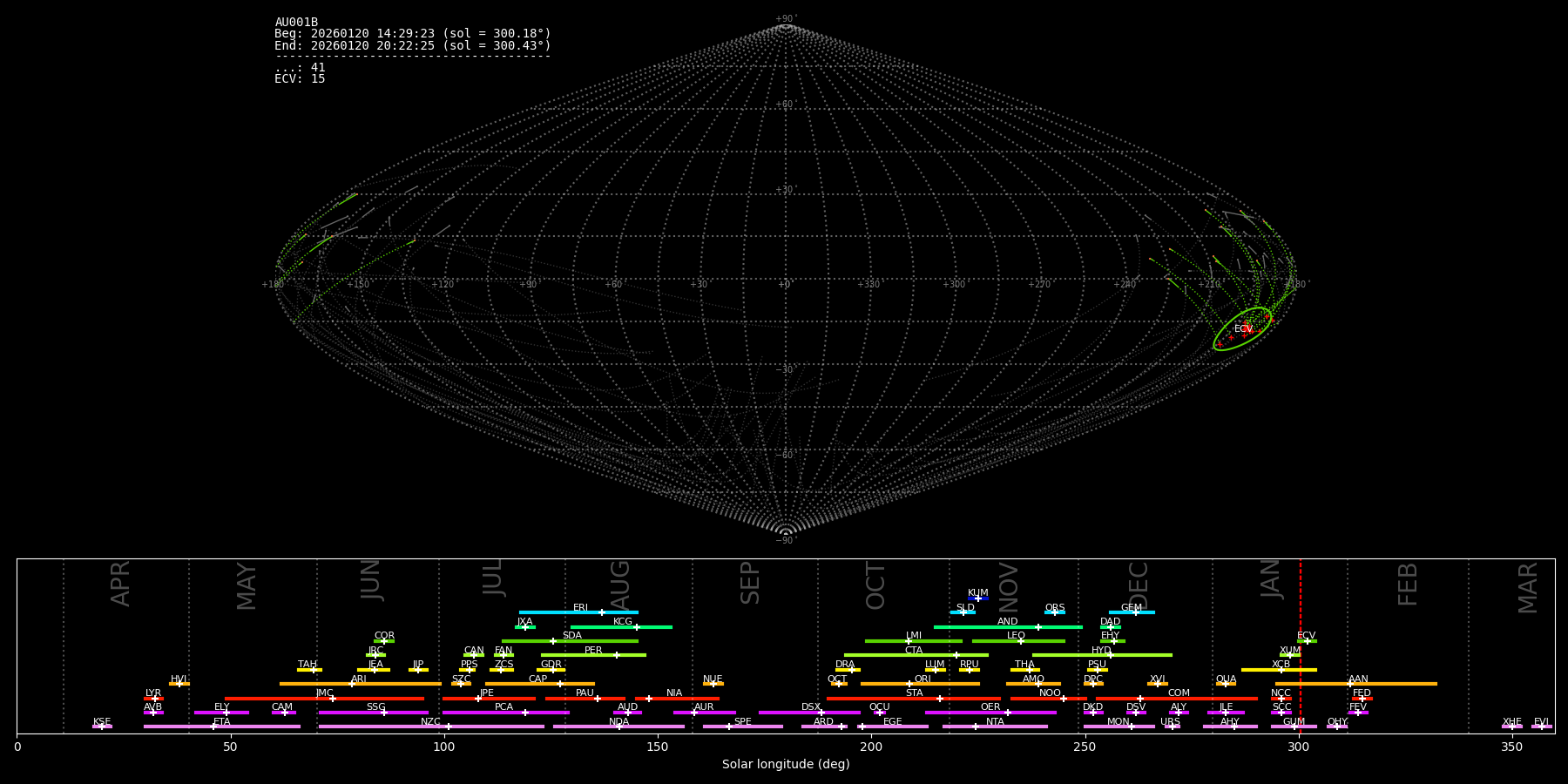Select the NZC shower label
Screen dimensions: 1568x784
tap(430, 721)
